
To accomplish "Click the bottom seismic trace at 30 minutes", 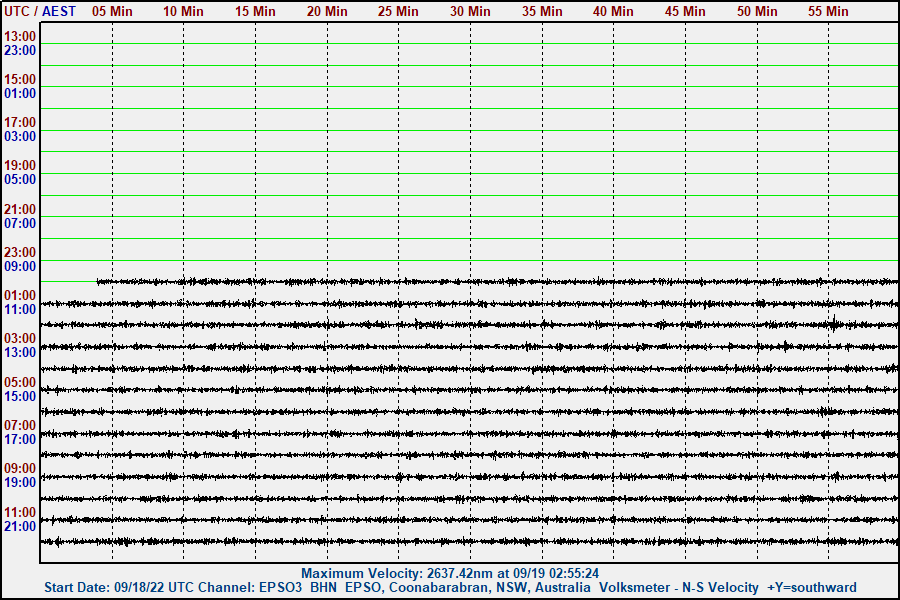I will tap(470, 542).
